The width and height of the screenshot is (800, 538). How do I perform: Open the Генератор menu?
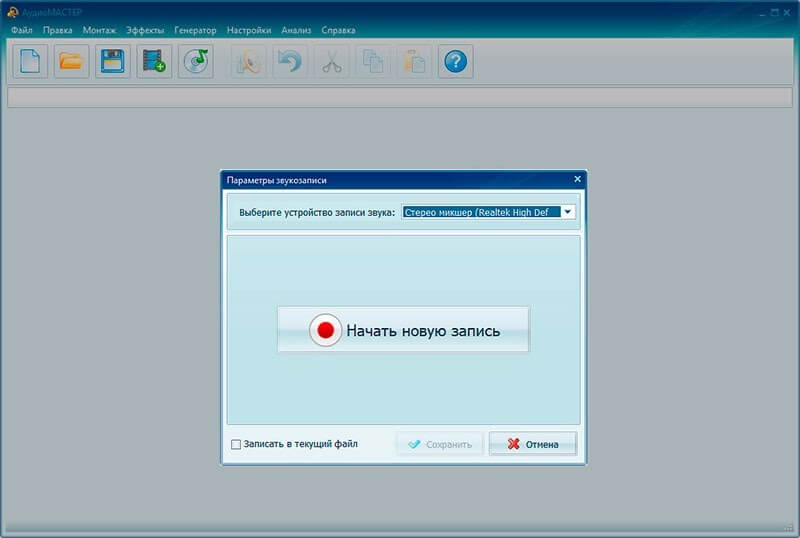pos(195,30)
